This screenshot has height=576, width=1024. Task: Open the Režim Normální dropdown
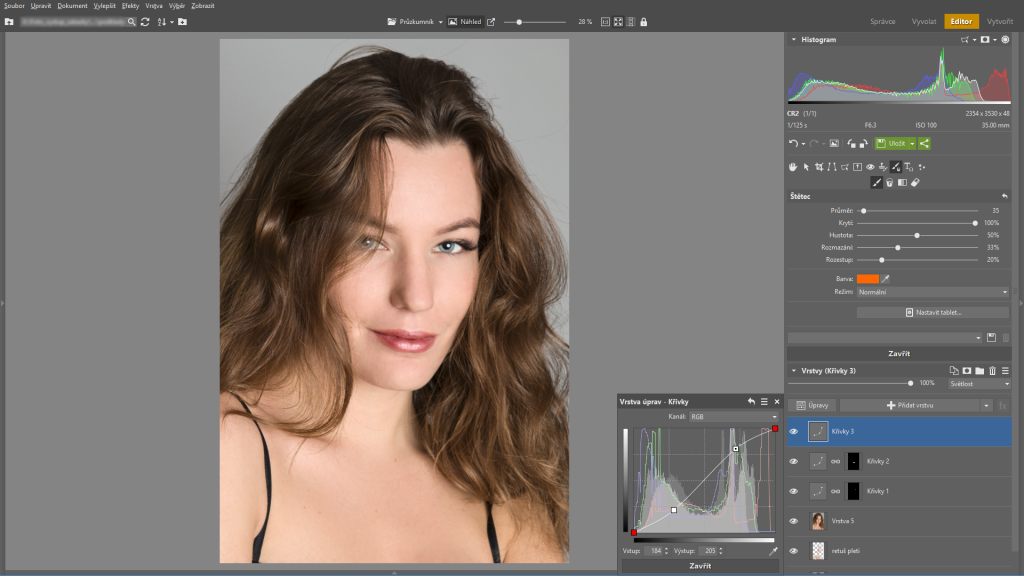pyautogui.click(x=932, y=292)
